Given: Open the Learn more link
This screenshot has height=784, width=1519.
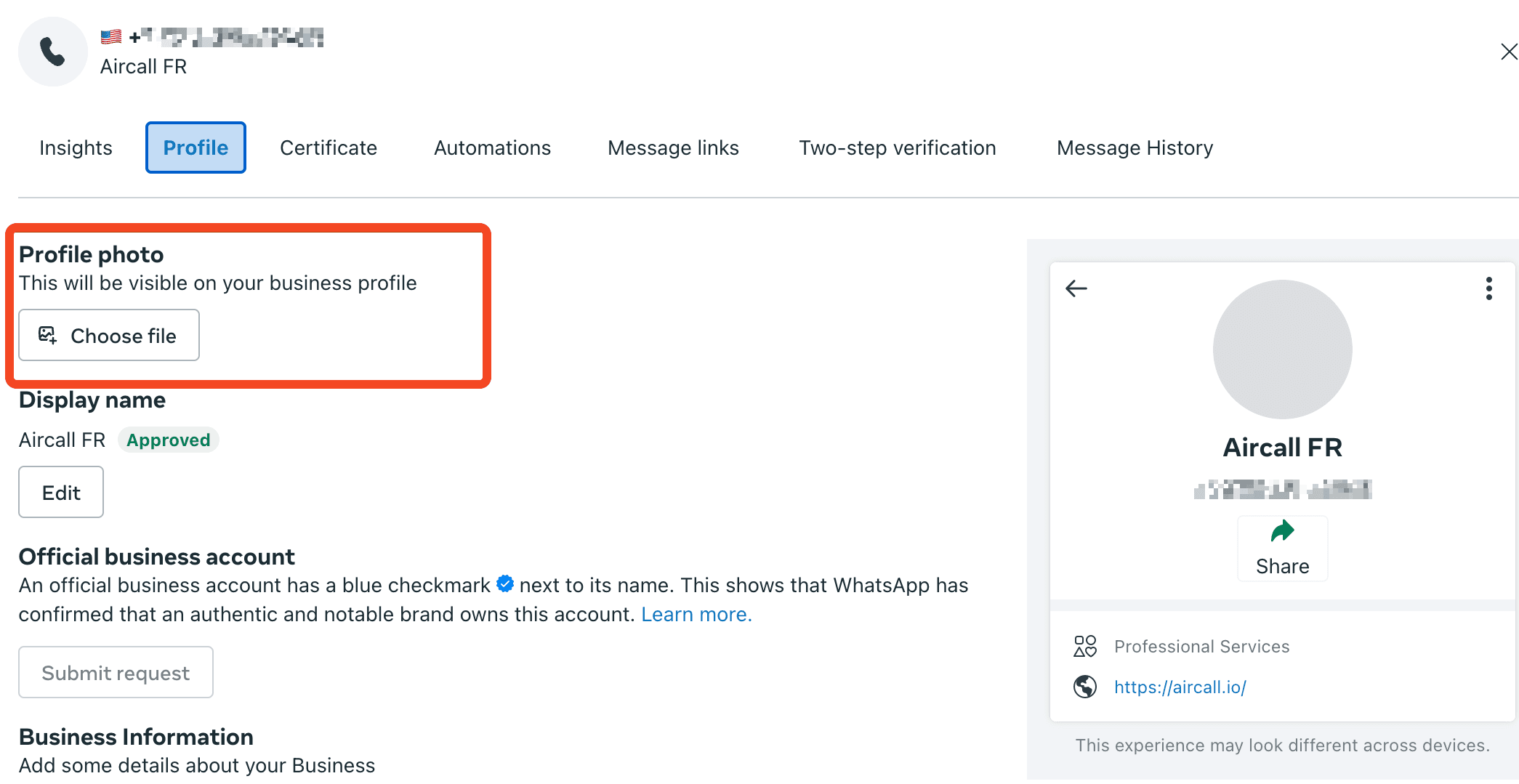Looking at the screenshot, I should coord(696,614).
